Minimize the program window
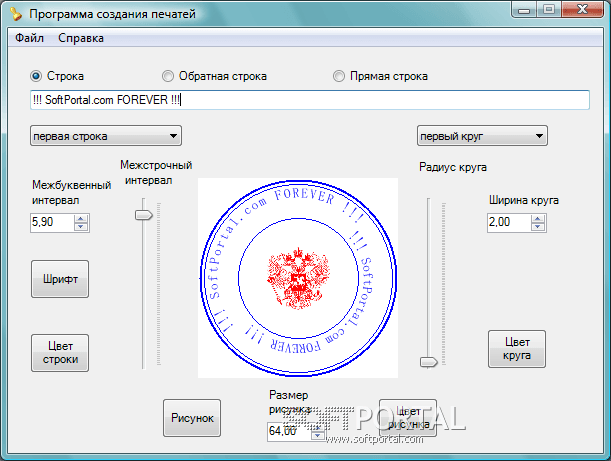Screen dimensions: 611x461 524,10
